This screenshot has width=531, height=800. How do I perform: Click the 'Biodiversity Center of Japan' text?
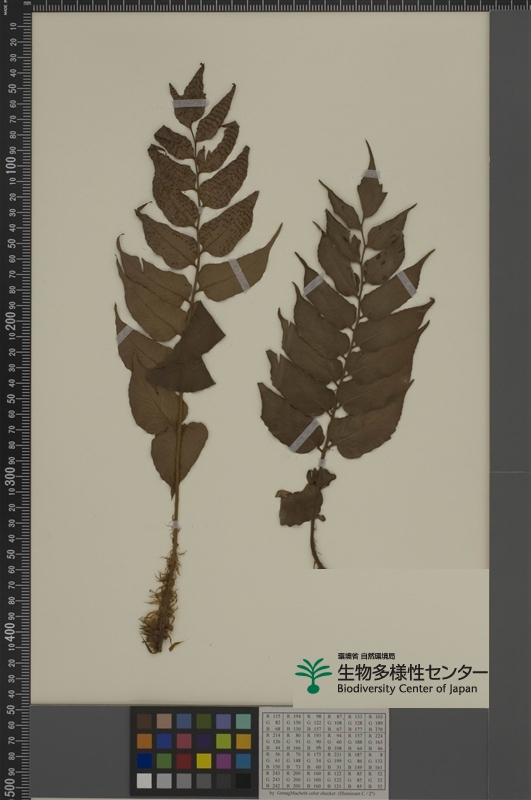[x=407, y=689]
